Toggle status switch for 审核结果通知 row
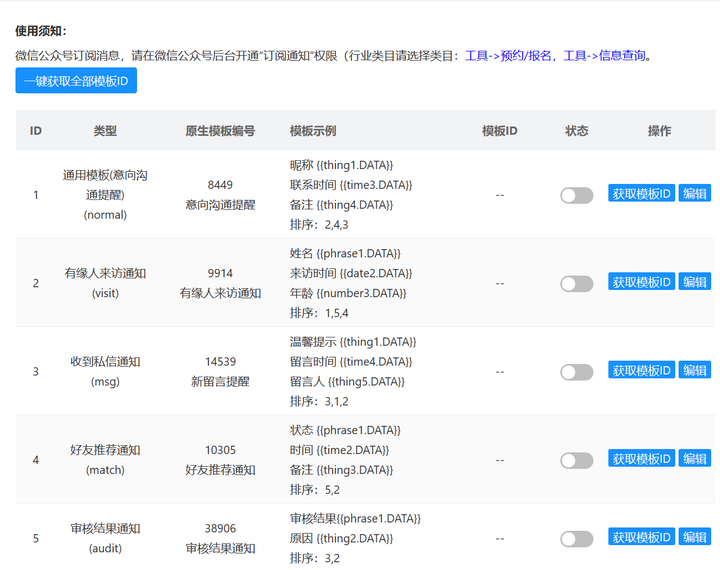Viewport: 720px width, 570px height. 577,539
